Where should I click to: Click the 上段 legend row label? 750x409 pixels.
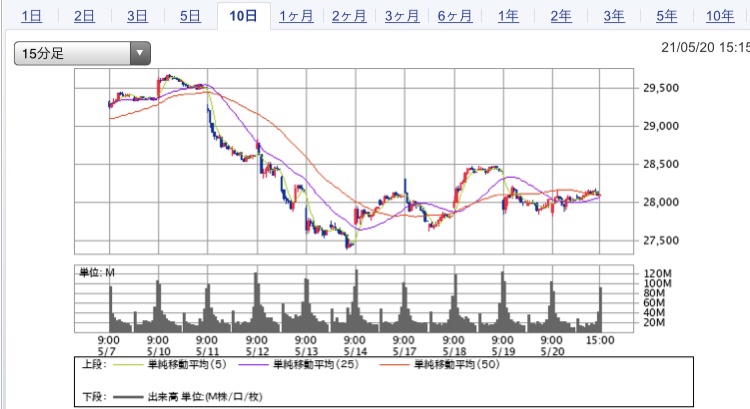point(95,365)
